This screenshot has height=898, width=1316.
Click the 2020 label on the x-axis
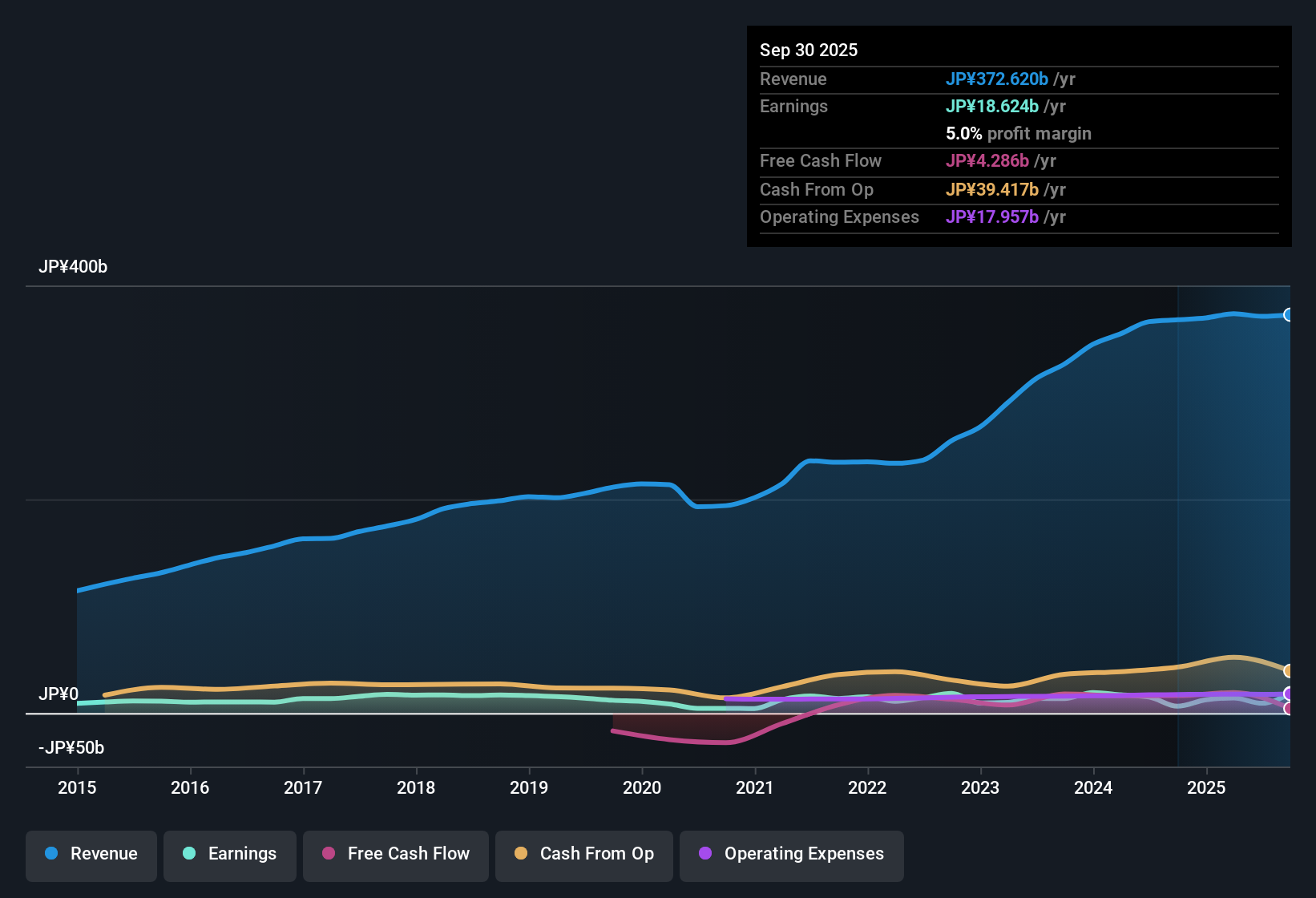pyautogui.click(x=642, y=788)
